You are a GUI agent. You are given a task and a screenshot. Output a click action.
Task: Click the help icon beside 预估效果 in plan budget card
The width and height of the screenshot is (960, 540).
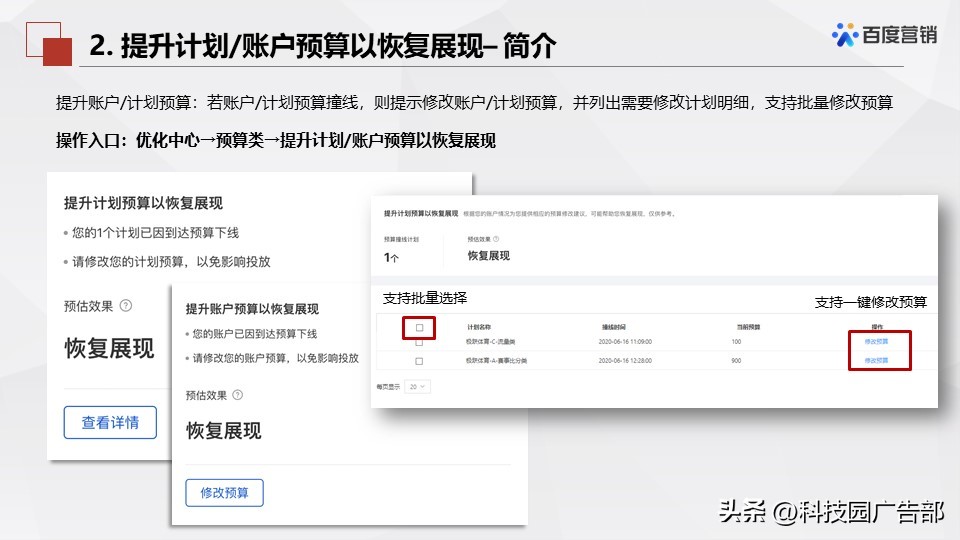[126, 305]
